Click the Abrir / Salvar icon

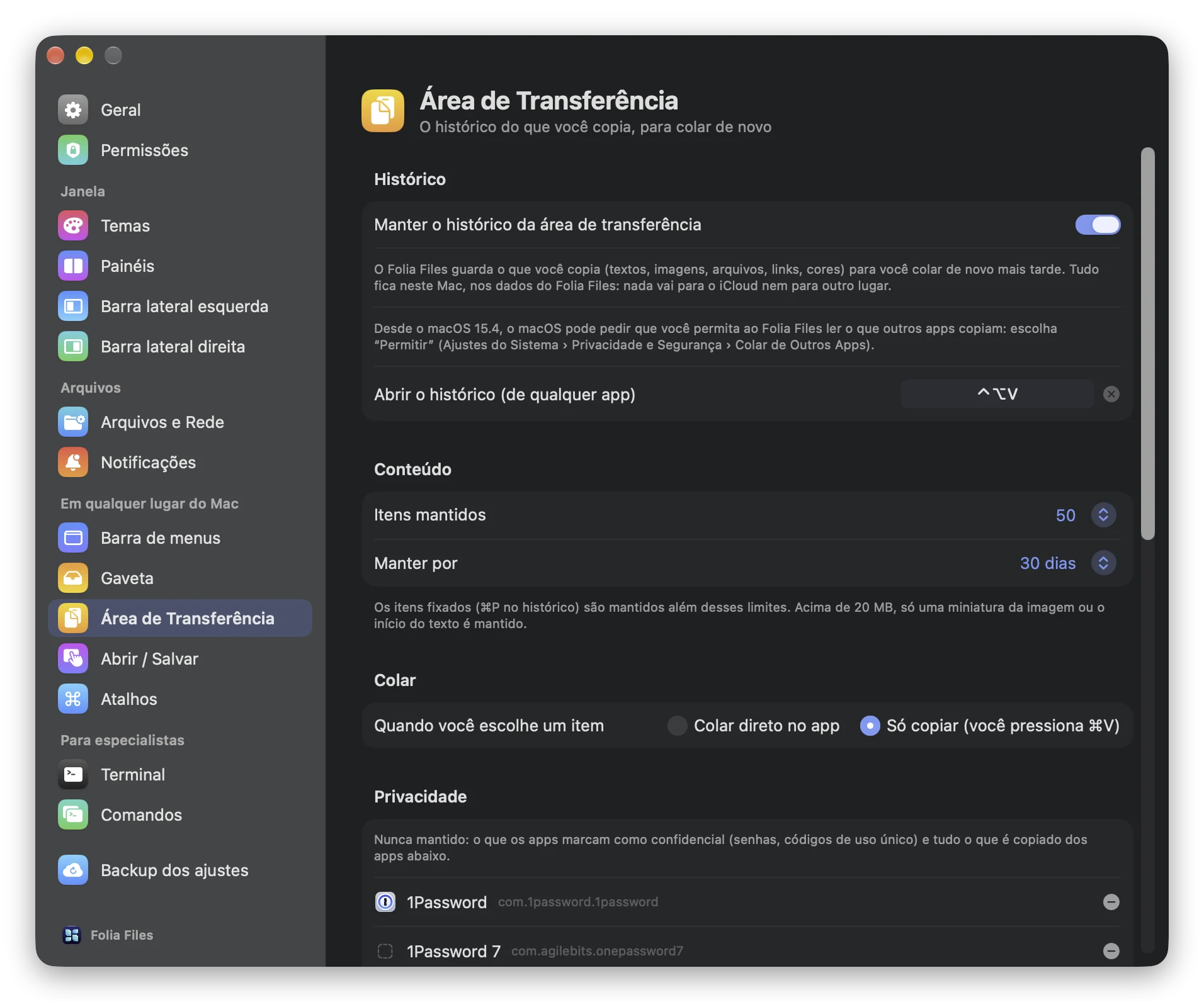(x=73, y=659)
